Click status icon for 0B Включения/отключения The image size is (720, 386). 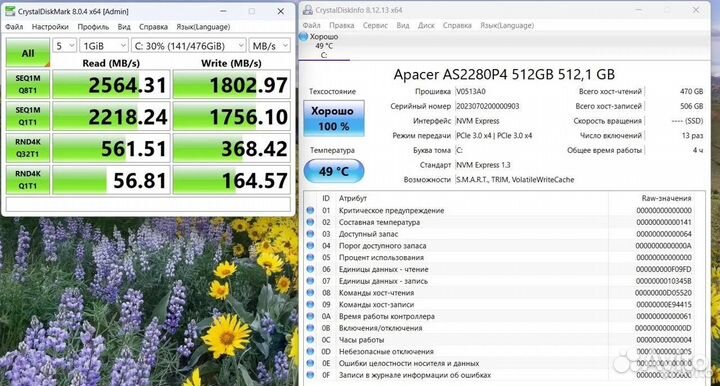pyautogui.click(x=310, y=328)
